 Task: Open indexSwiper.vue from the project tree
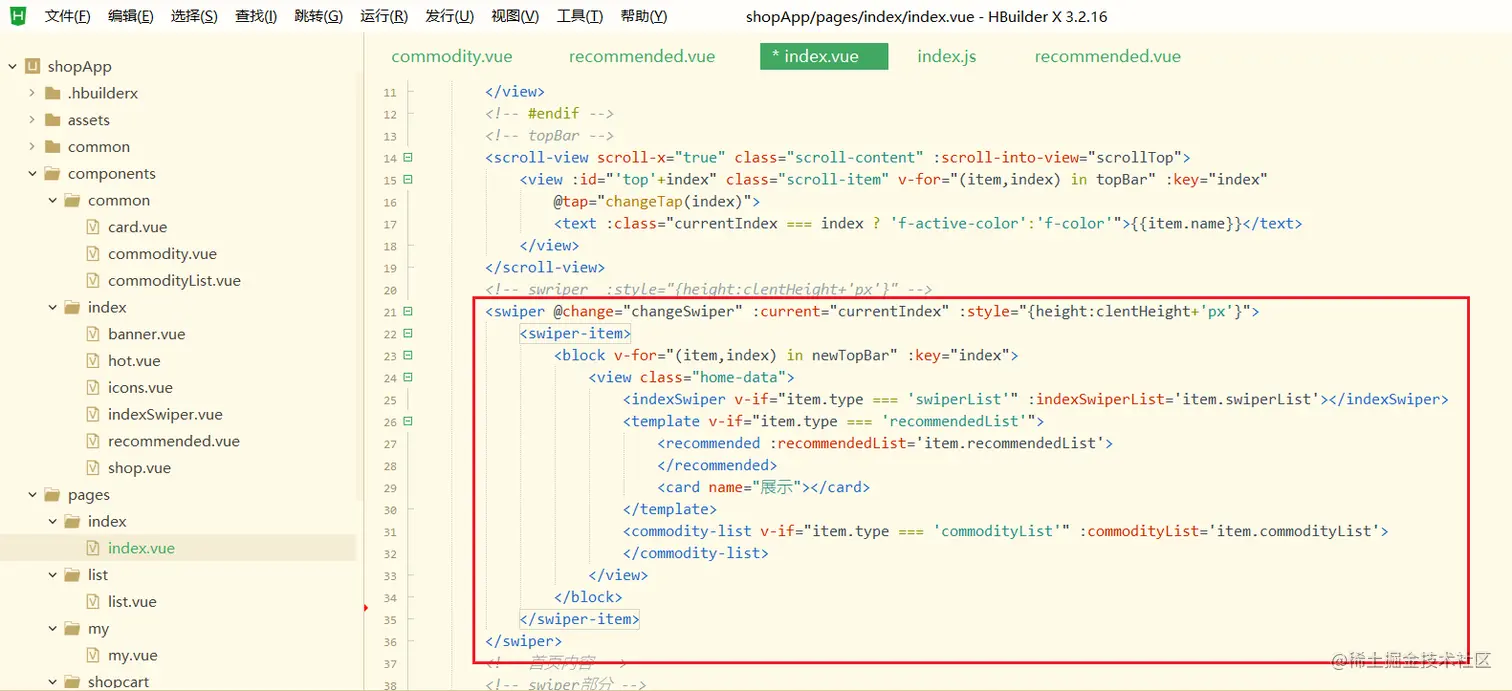[x=165, y=414]
